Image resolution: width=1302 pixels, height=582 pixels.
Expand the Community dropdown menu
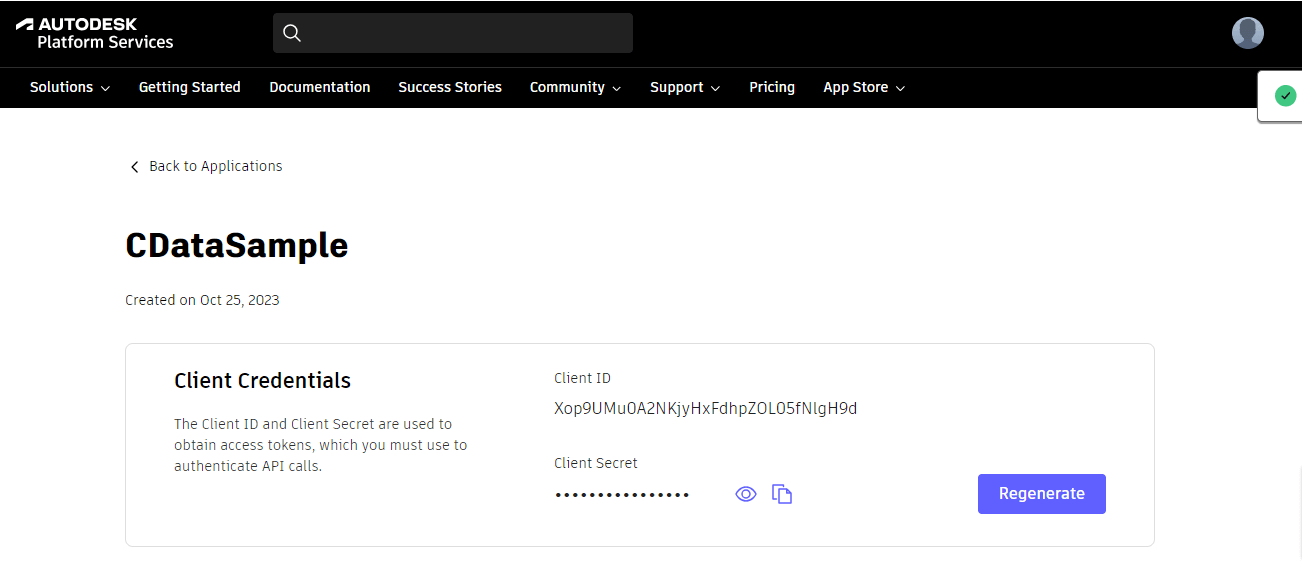coord(575,87)
